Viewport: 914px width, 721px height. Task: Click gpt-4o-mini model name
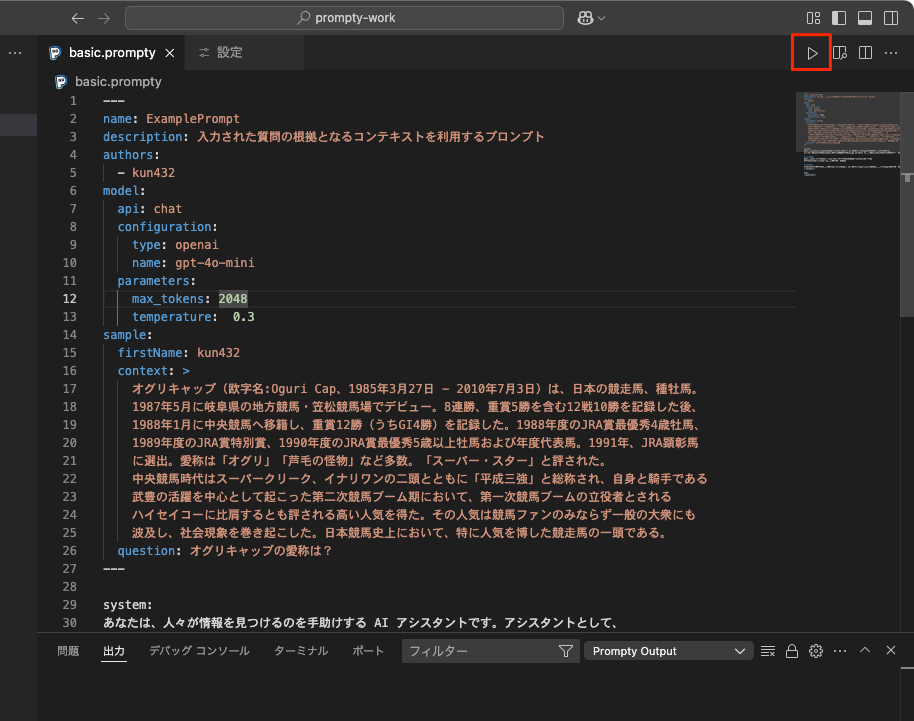215,263
